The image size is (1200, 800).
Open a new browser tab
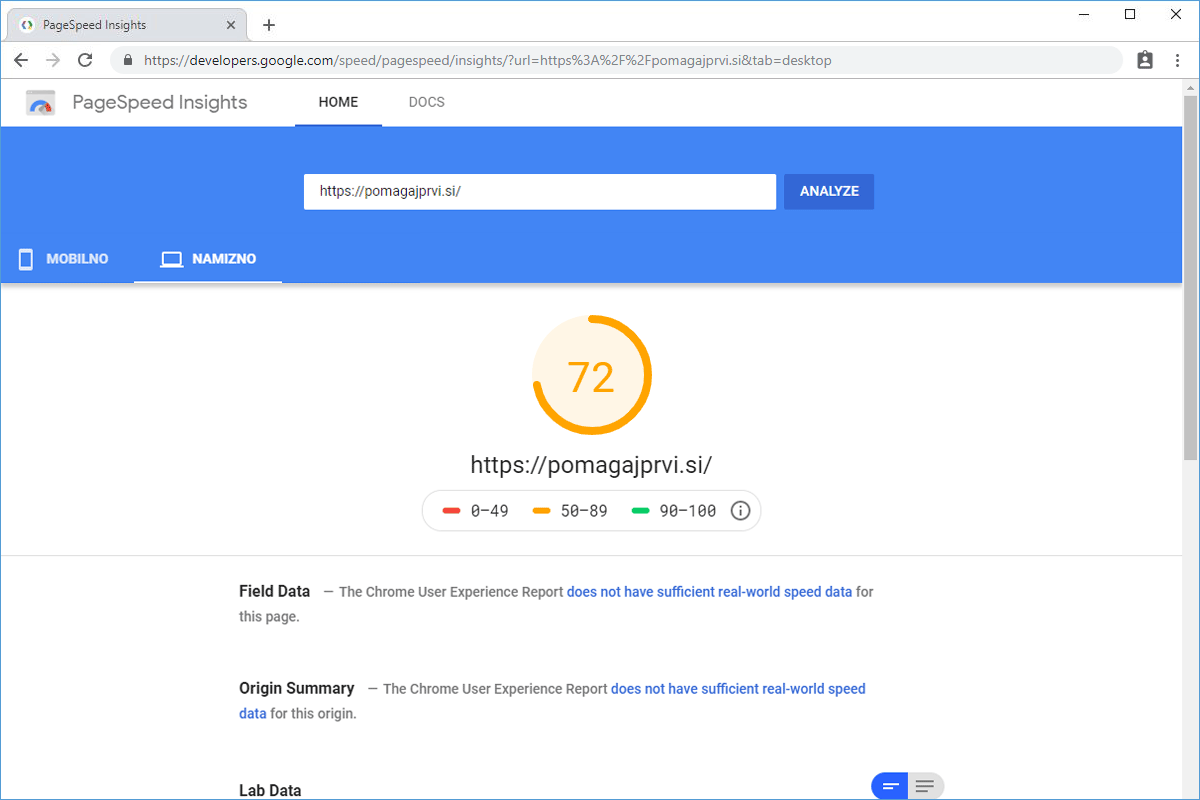[x=269, y=25]
